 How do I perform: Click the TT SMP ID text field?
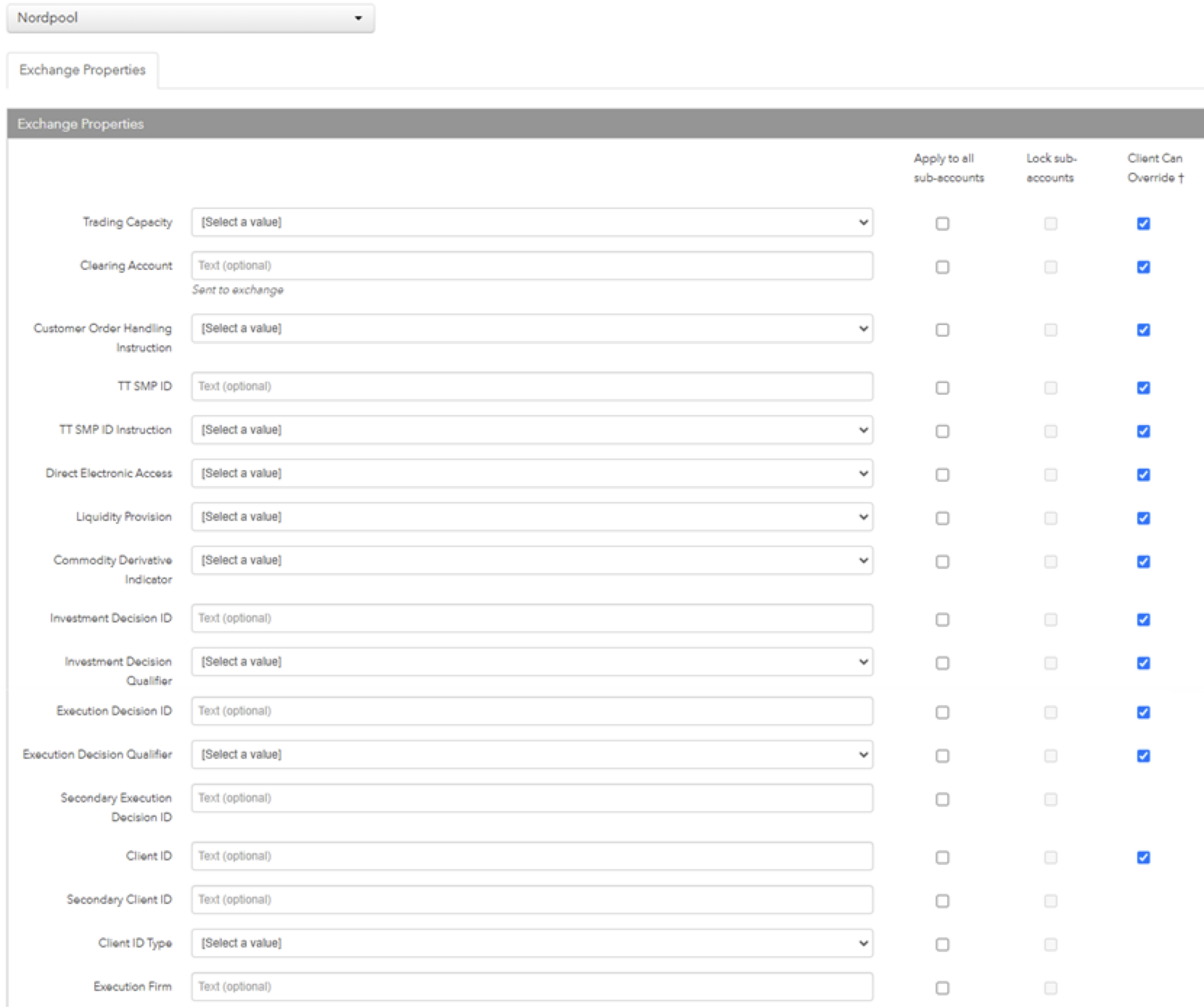532,386
